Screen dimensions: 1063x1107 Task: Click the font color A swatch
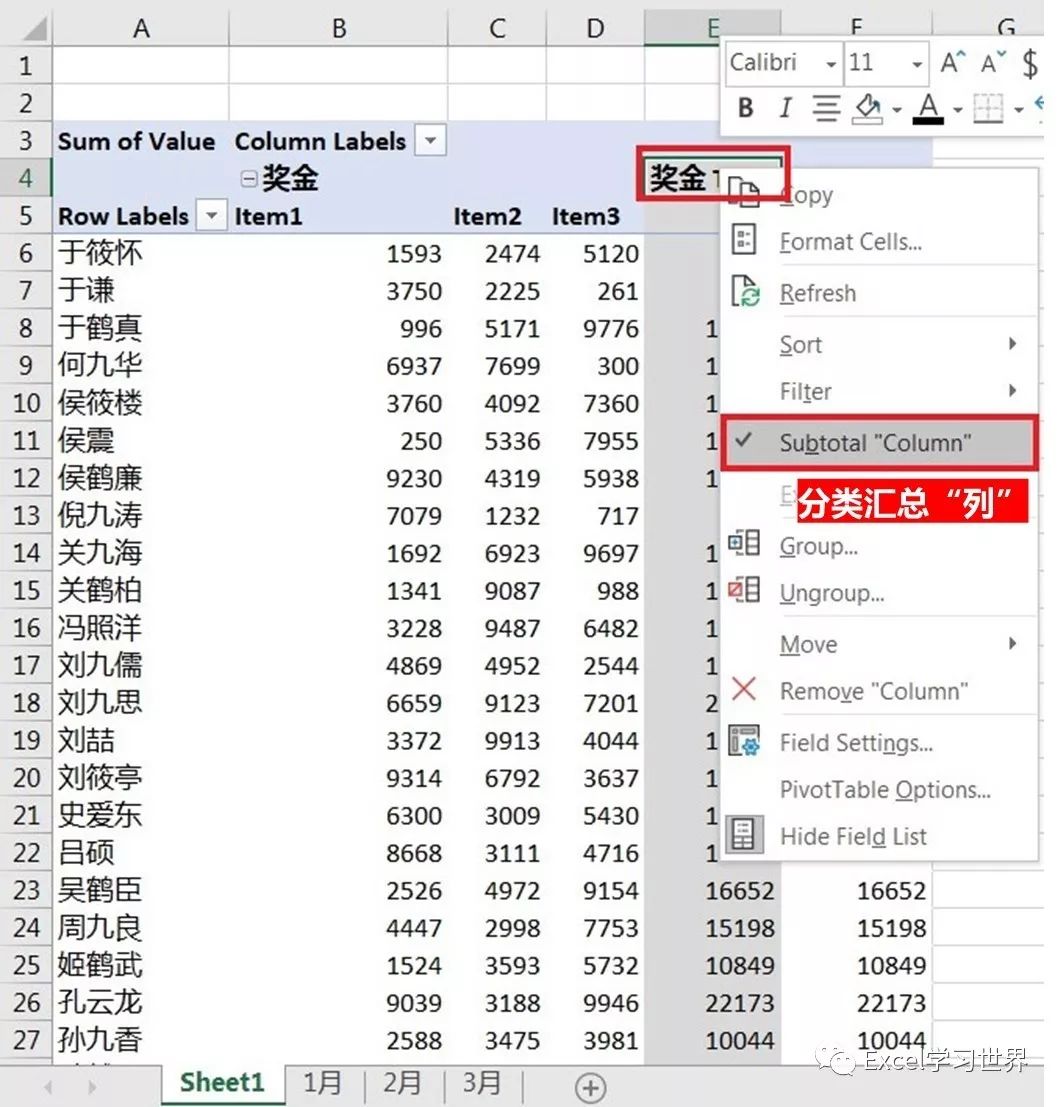(928, 108)
